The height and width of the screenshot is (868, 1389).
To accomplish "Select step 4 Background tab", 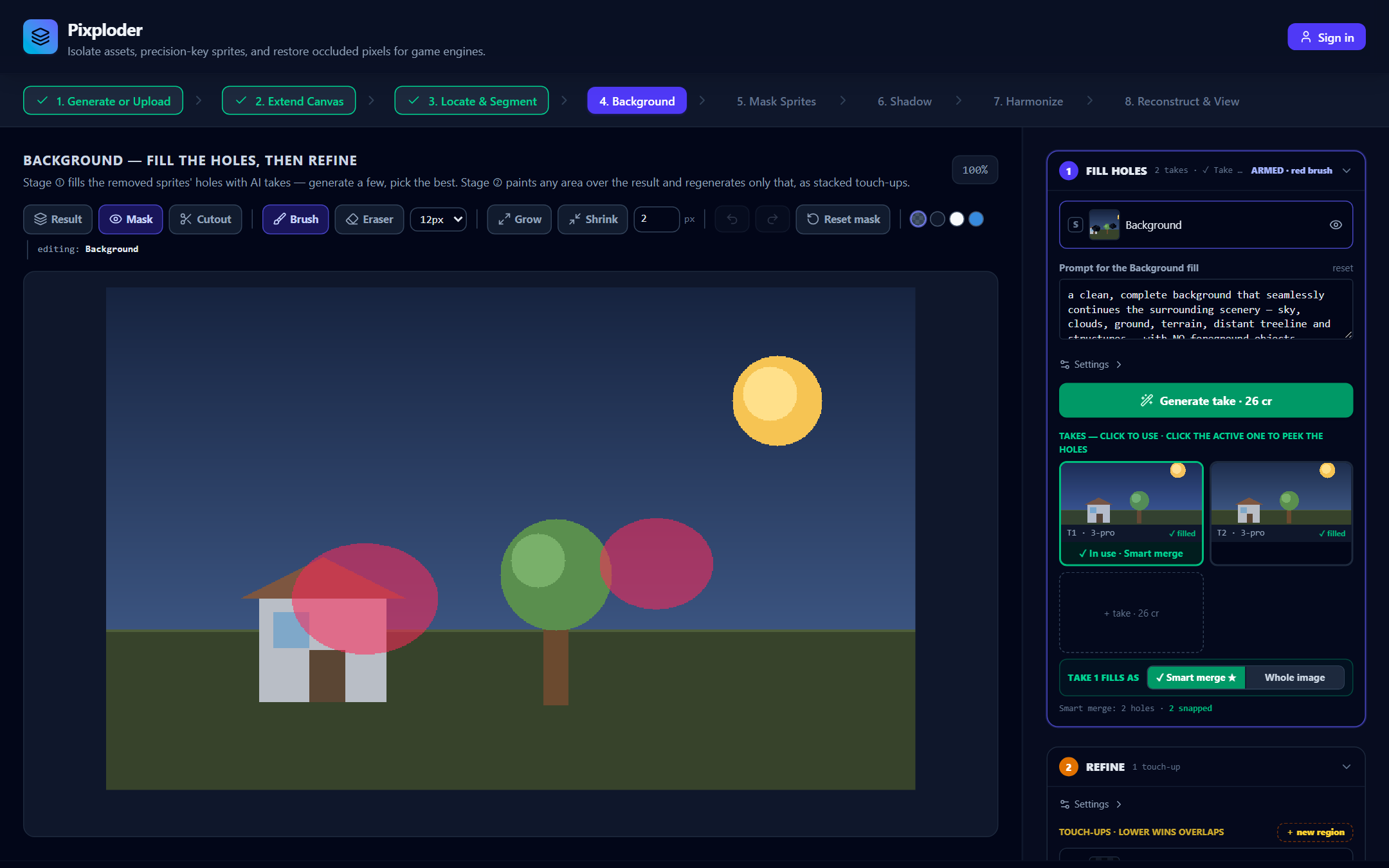I will pyautogui.click(x=637, y=101).
